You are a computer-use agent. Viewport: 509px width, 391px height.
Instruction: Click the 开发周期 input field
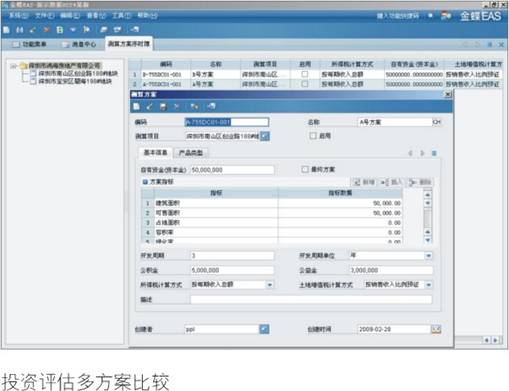(x=232, y=256)
